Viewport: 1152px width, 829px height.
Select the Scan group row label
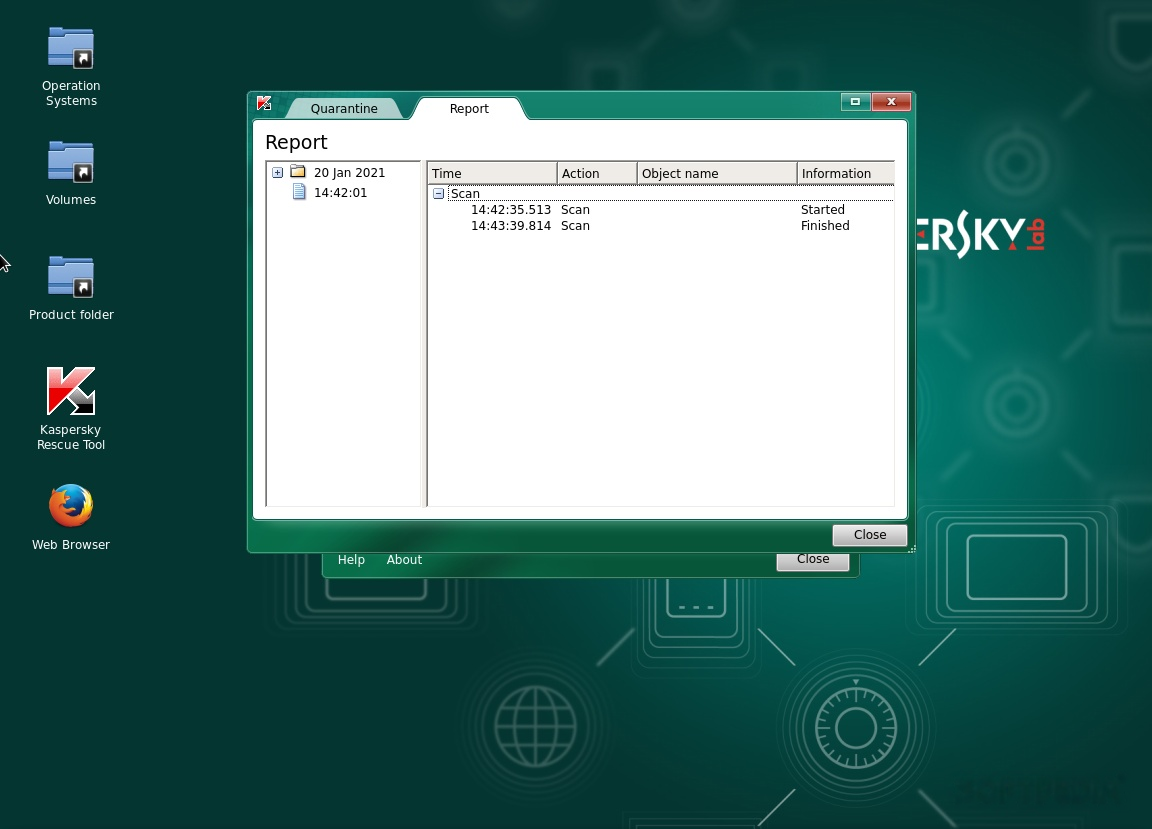tap(465, 194)
